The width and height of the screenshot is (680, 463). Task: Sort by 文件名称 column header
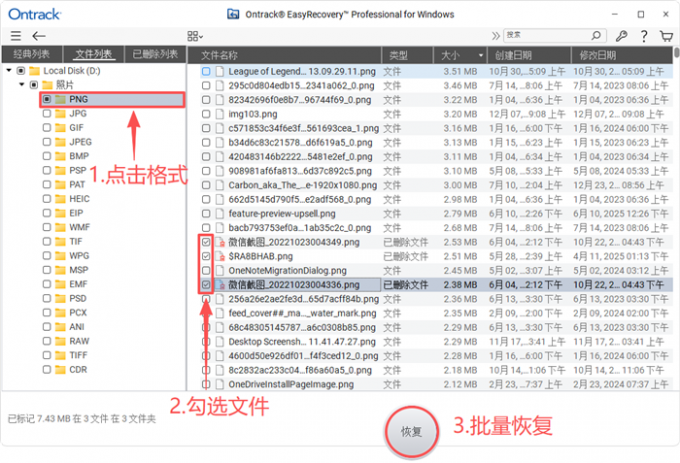click(284, 55)
